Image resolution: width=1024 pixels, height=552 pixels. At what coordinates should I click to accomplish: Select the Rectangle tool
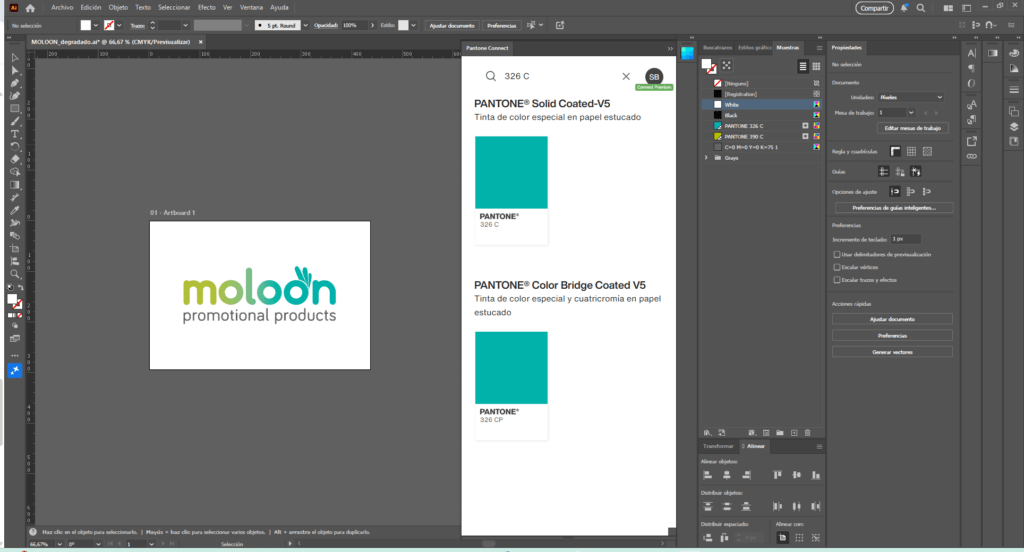15,108
